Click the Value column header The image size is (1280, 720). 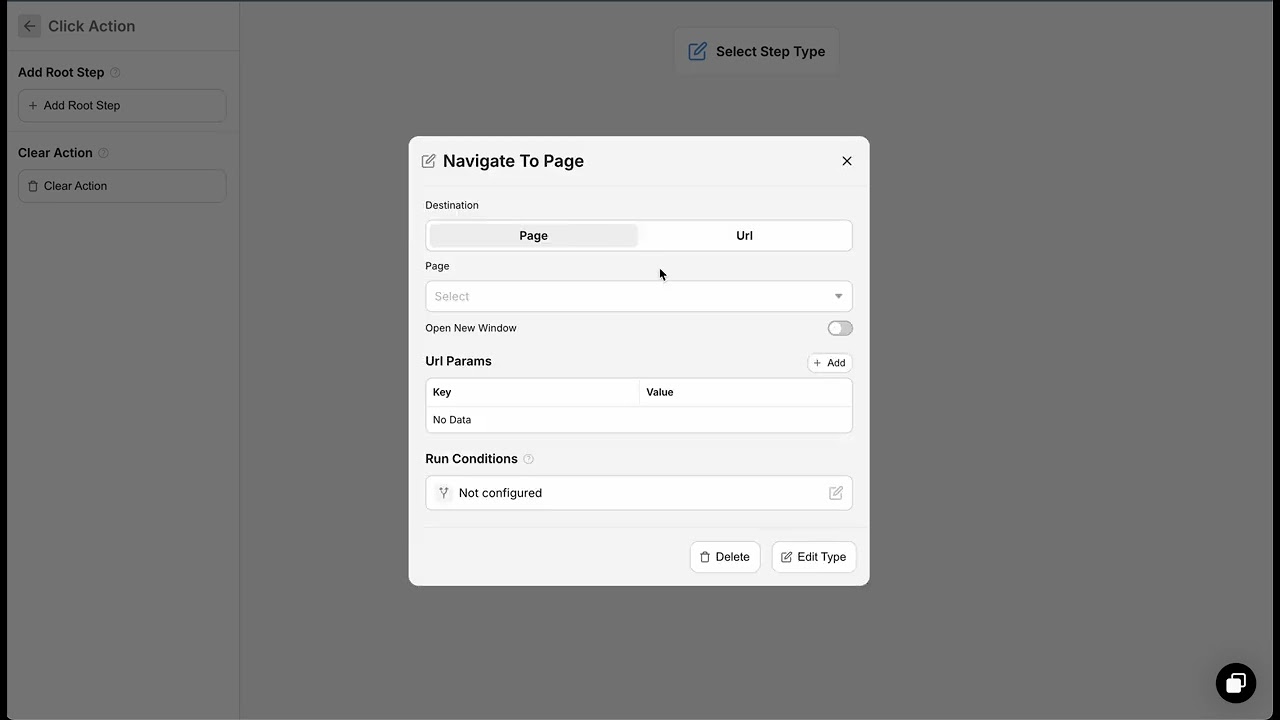[746, 392]
